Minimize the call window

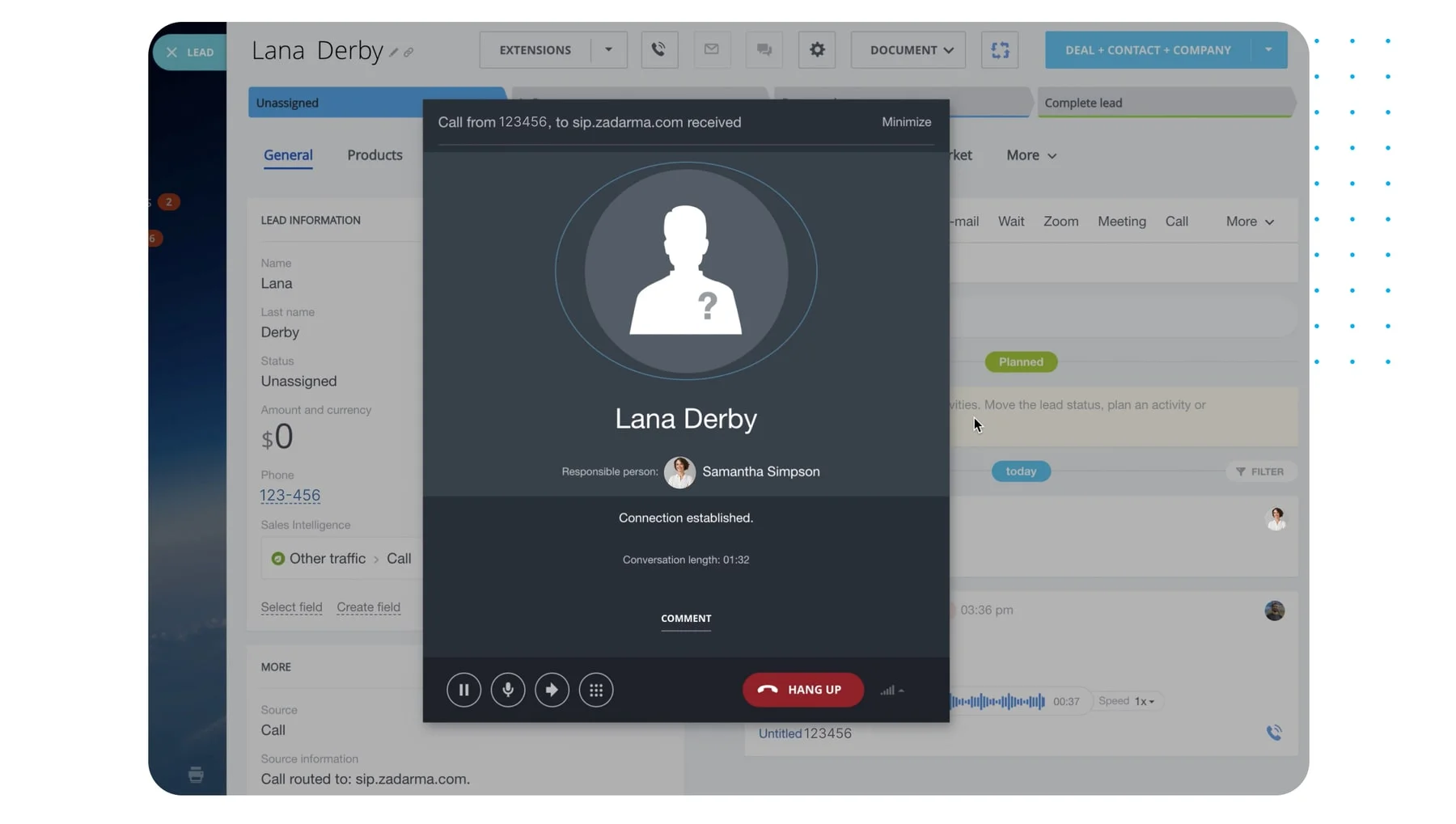pos(906,122)
